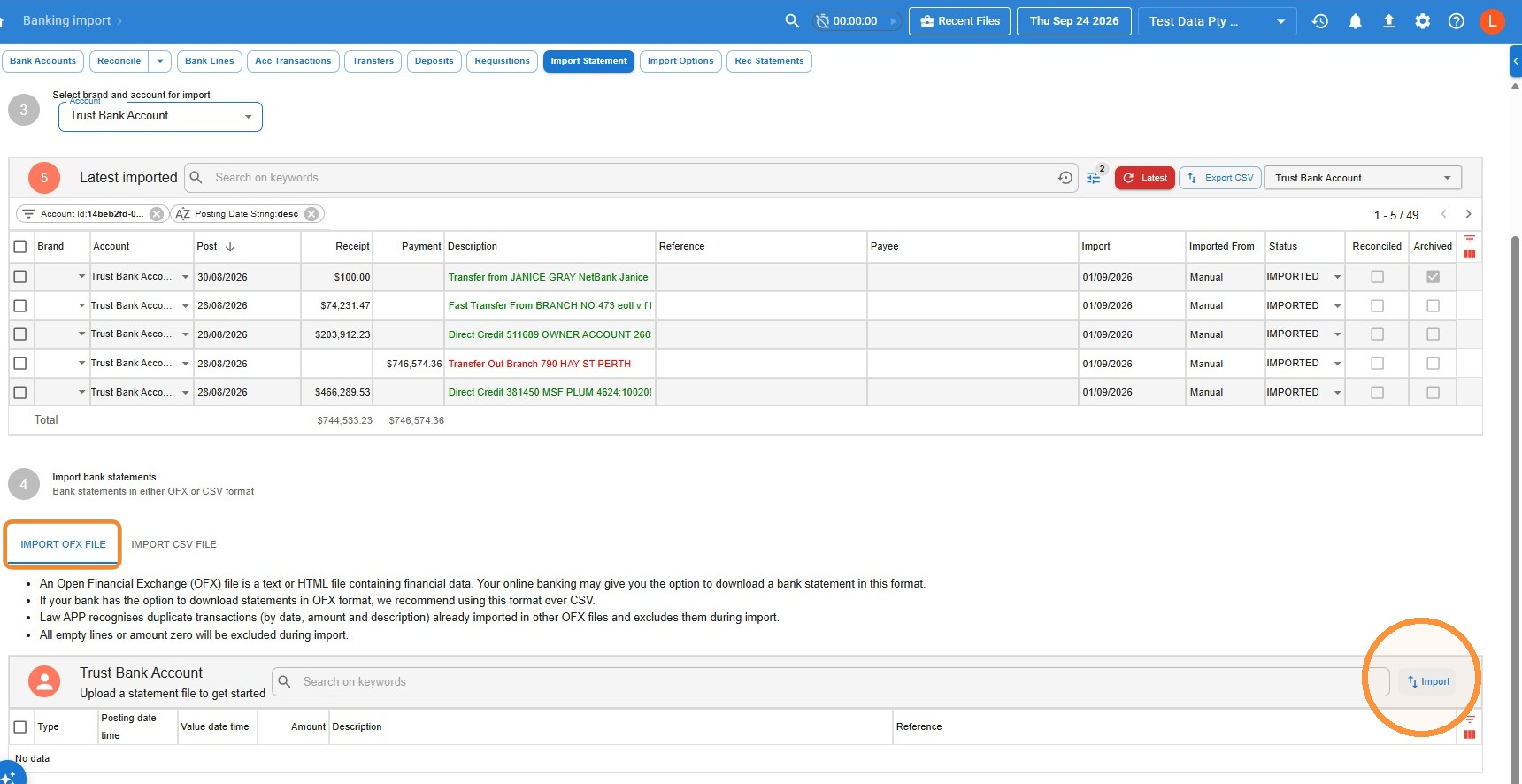Open the Test Data Pty company dropdown
This screenshot has width=1522, height=784.
pos(1218,21)
